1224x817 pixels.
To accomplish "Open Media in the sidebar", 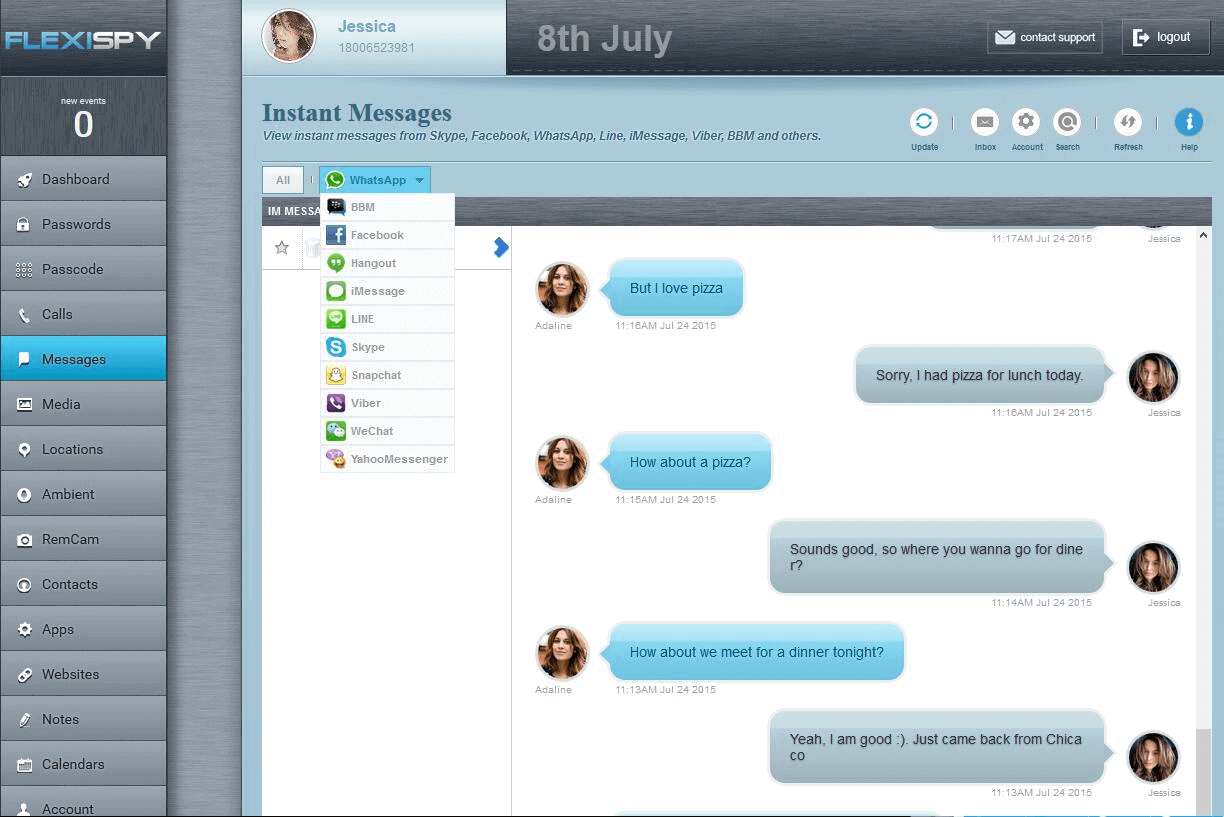I will point(83,404).
